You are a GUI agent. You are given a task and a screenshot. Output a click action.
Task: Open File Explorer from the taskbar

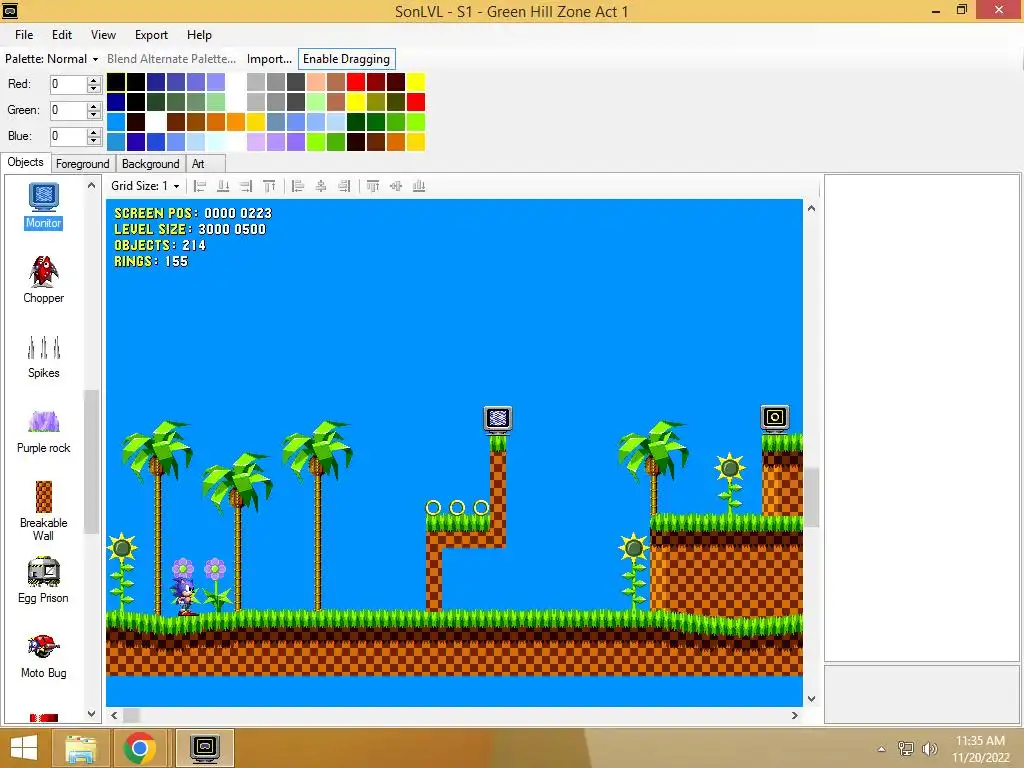point(80,748)
